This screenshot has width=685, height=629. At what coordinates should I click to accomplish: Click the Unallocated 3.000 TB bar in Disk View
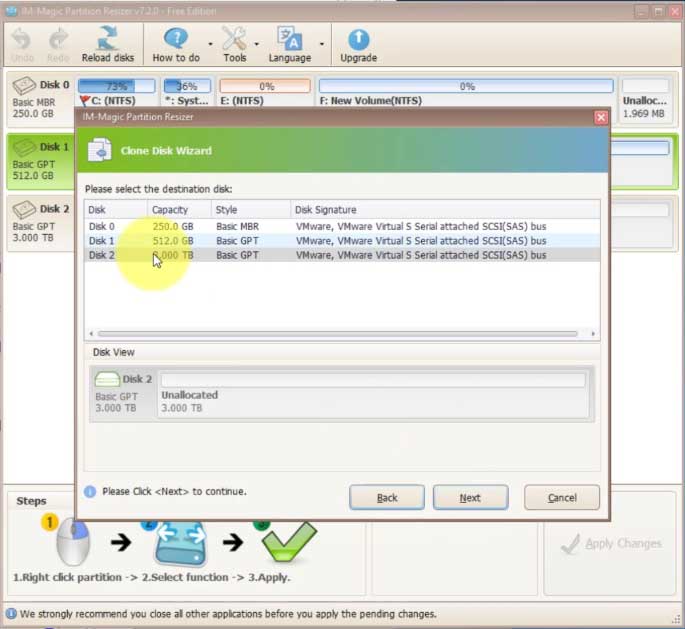click(373, 380)
